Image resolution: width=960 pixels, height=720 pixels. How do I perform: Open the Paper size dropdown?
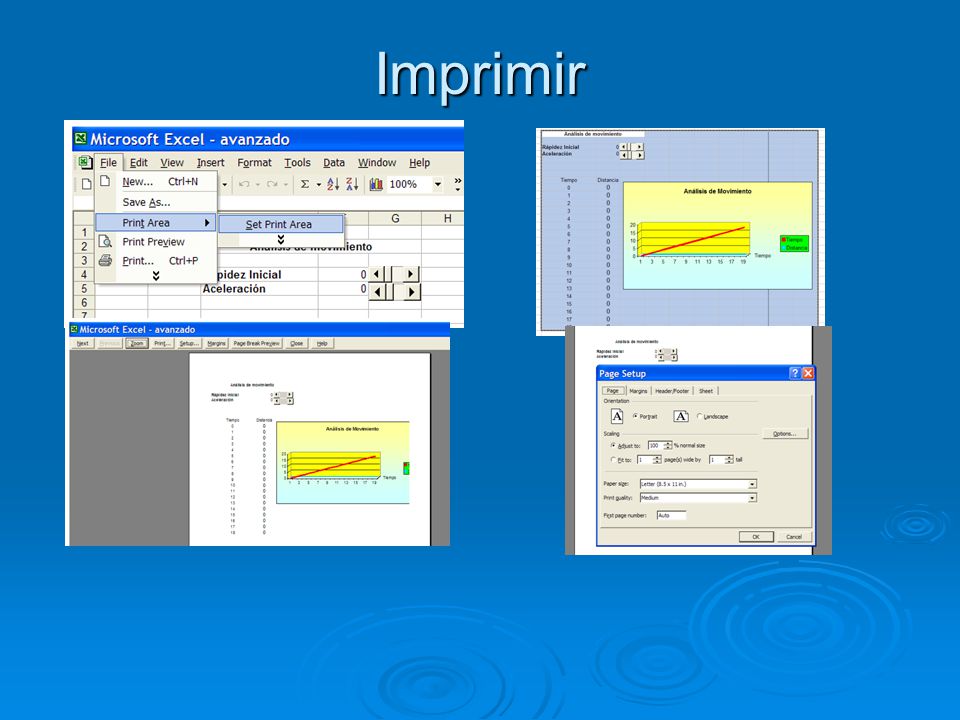click(x=752, y=484)
